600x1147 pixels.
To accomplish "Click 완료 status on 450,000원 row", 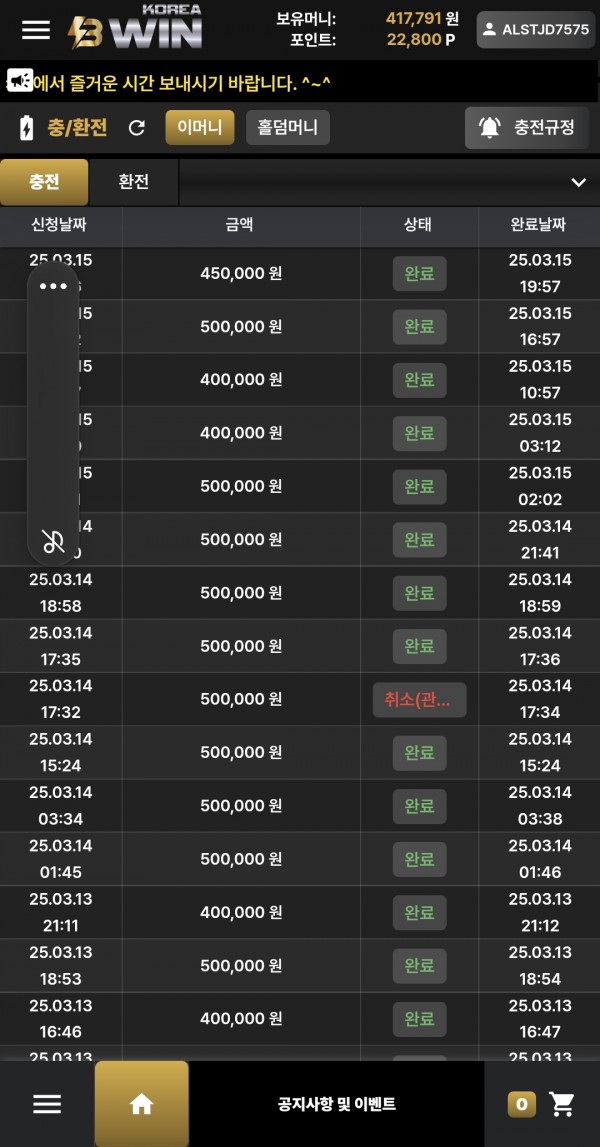I will coord(419,273).
